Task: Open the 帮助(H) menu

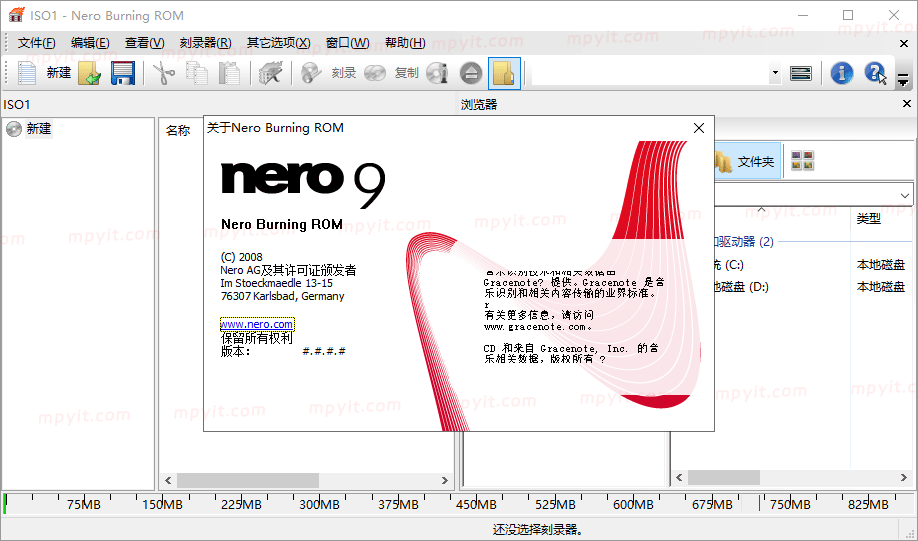Action: click(x=405, y=43)
